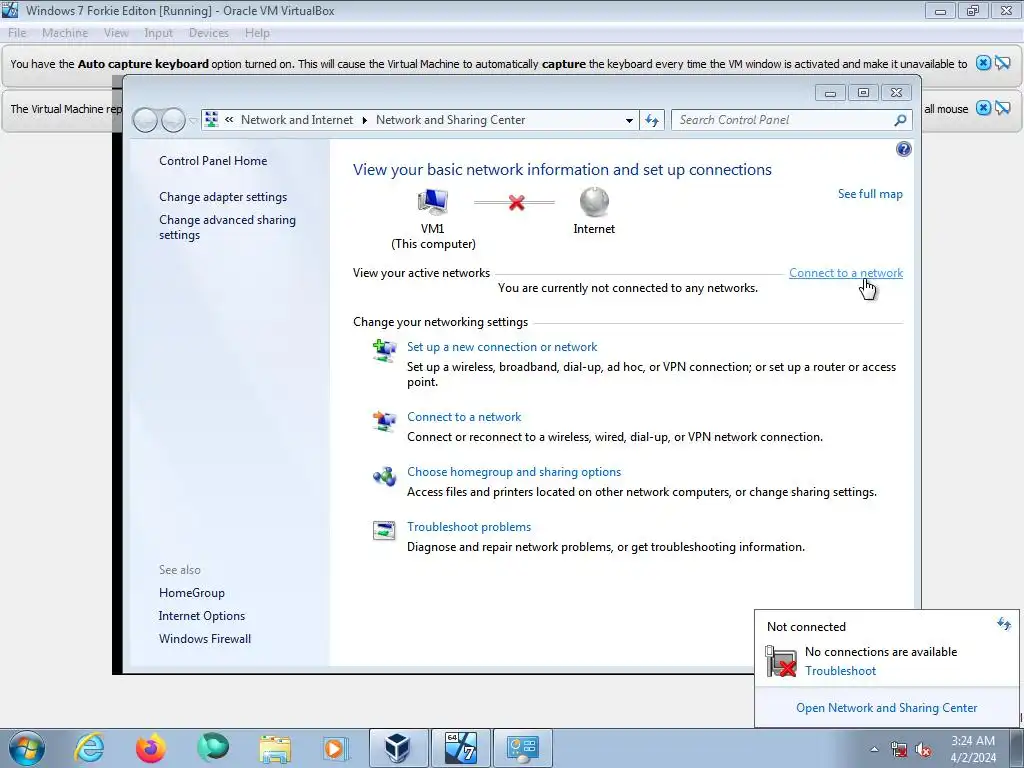Click the taskbar clock showing 3:24 AM
This screenshot has width=1024, height=768.
coord(973,749)
